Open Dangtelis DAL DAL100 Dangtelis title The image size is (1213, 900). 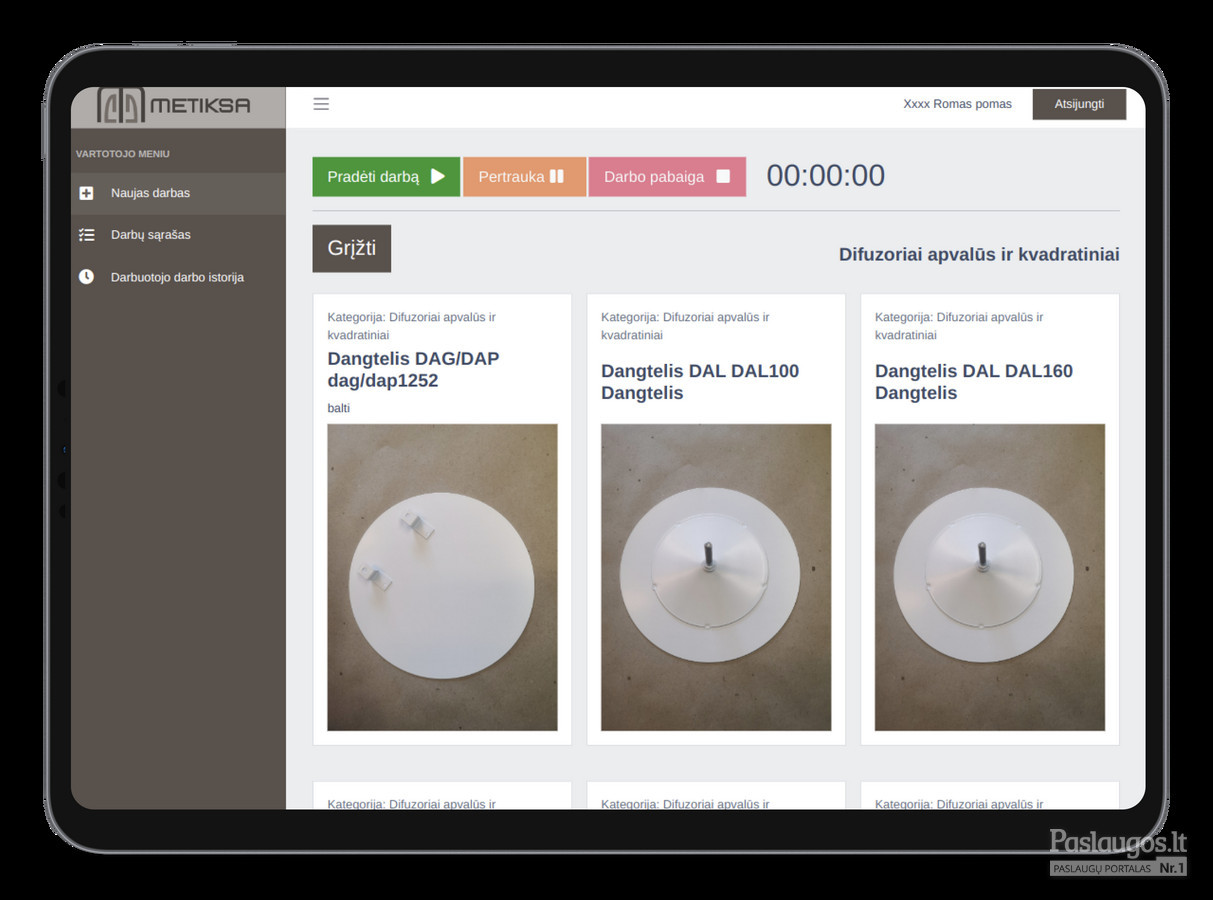[700, 382]
